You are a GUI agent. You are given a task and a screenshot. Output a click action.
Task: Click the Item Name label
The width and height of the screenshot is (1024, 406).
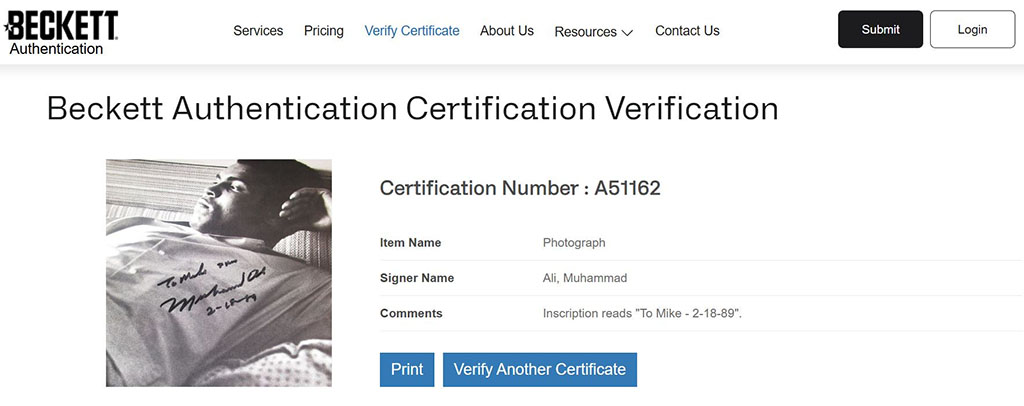click(x=410, y=243)
